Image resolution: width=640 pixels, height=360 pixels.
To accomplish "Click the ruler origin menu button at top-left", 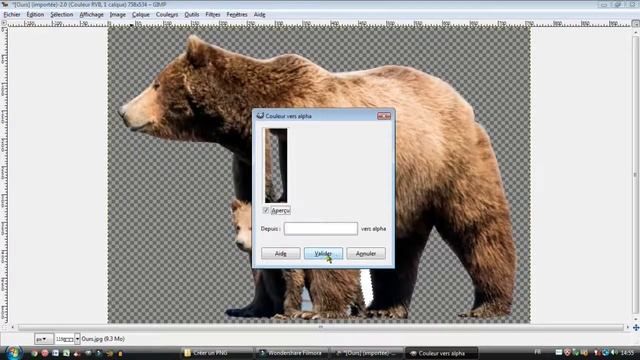I will click(x=4, y=24).
